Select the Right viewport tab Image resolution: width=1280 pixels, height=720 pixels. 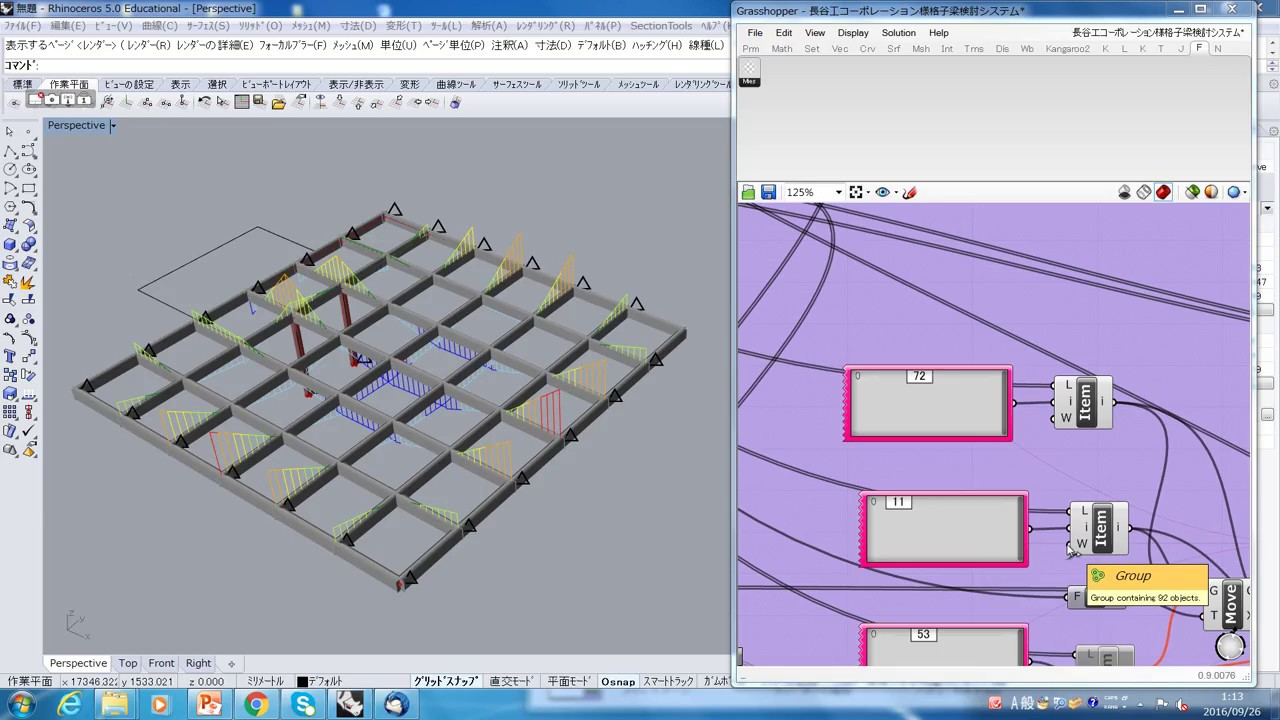[x=198, y=663]
